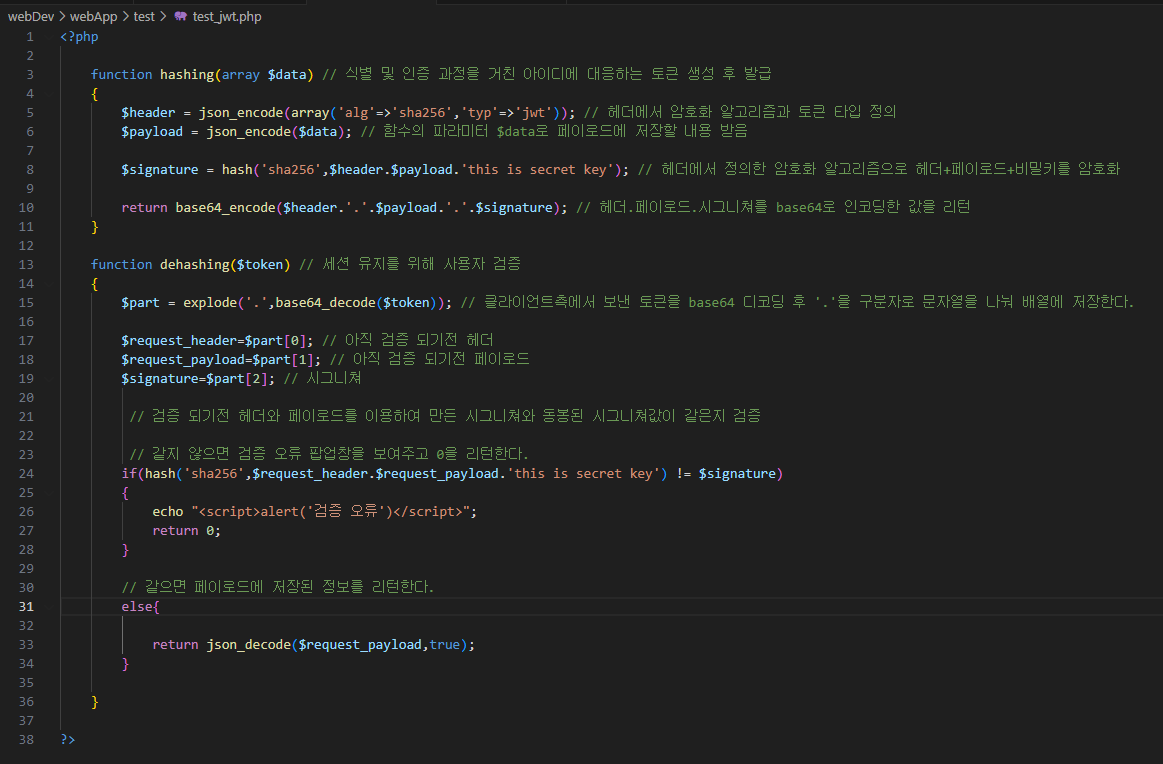1163x764 pixels.
Task: Click line number 13 in the gutter
Action: point(26,264)
